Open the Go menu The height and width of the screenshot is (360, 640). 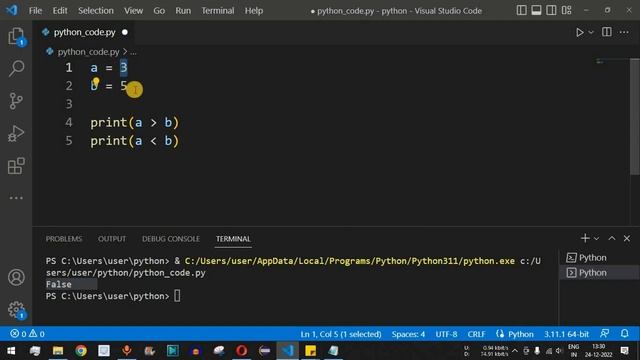pyautogui.click(x=159, y=11)
